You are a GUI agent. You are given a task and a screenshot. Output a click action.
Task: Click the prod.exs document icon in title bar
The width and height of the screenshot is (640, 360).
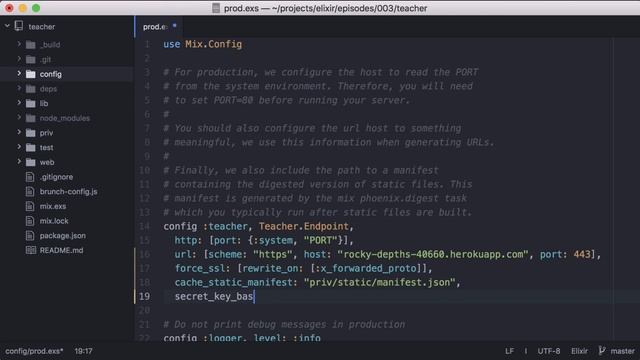click(x=216, y=8)
